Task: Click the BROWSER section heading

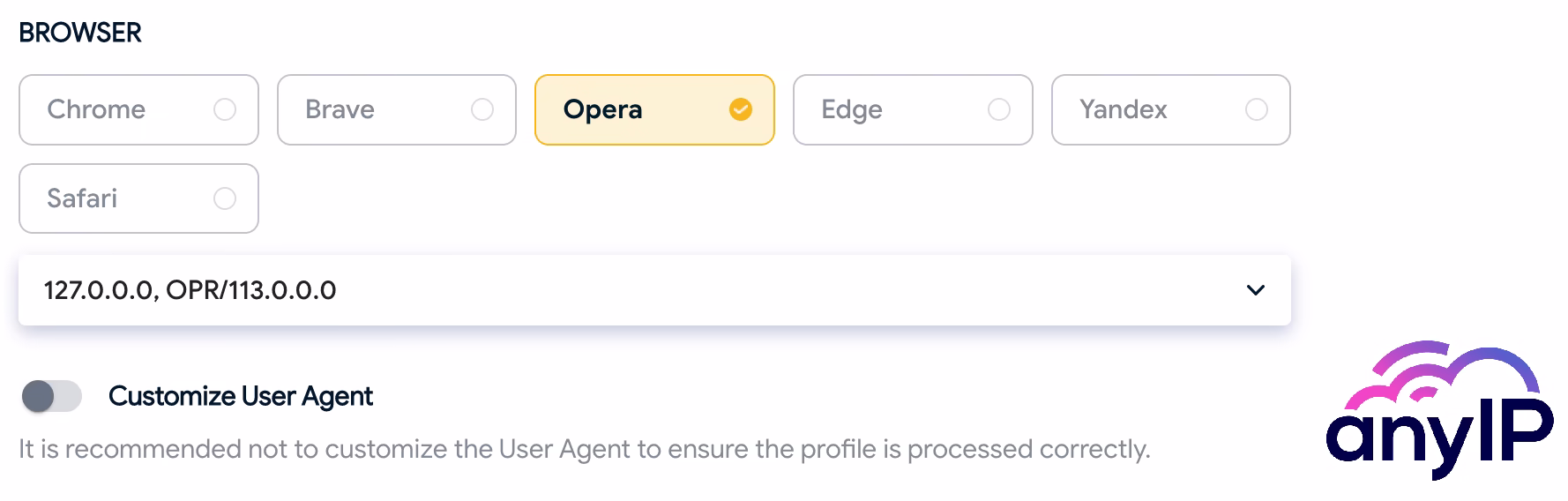Action: (80, 33)
